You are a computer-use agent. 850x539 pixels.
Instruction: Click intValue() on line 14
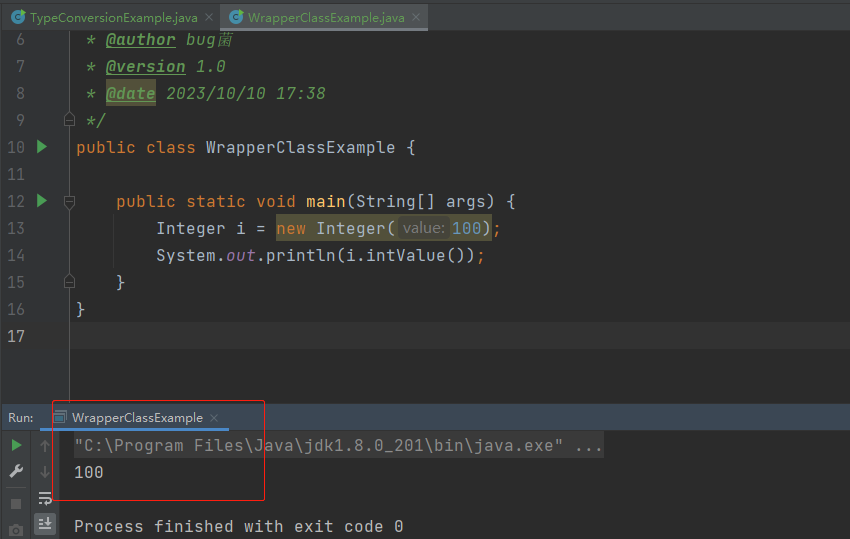415,255
